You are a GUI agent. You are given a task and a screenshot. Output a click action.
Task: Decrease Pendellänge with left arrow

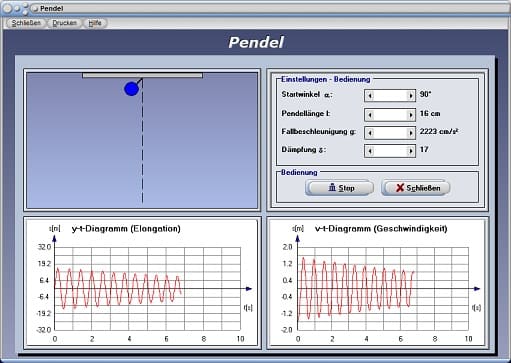point(369,115)
